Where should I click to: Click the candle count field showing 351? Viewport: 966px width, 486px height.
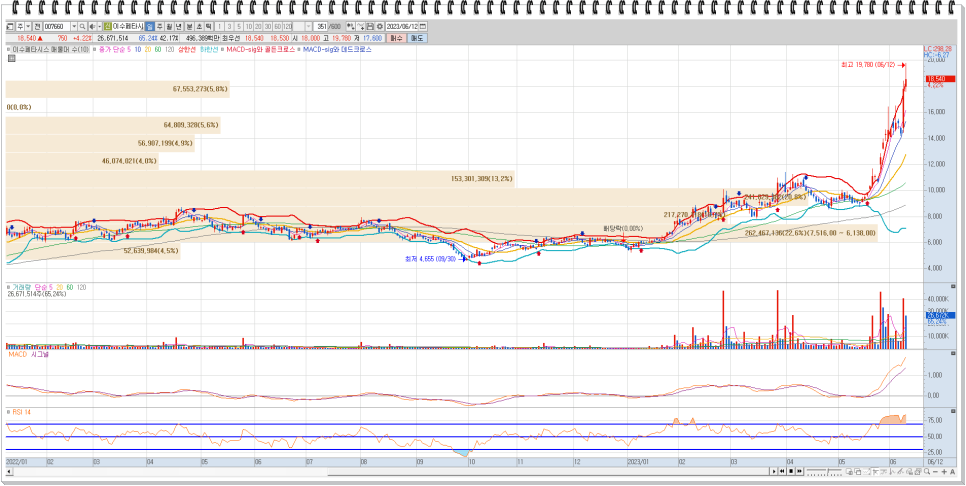point(321,26)
